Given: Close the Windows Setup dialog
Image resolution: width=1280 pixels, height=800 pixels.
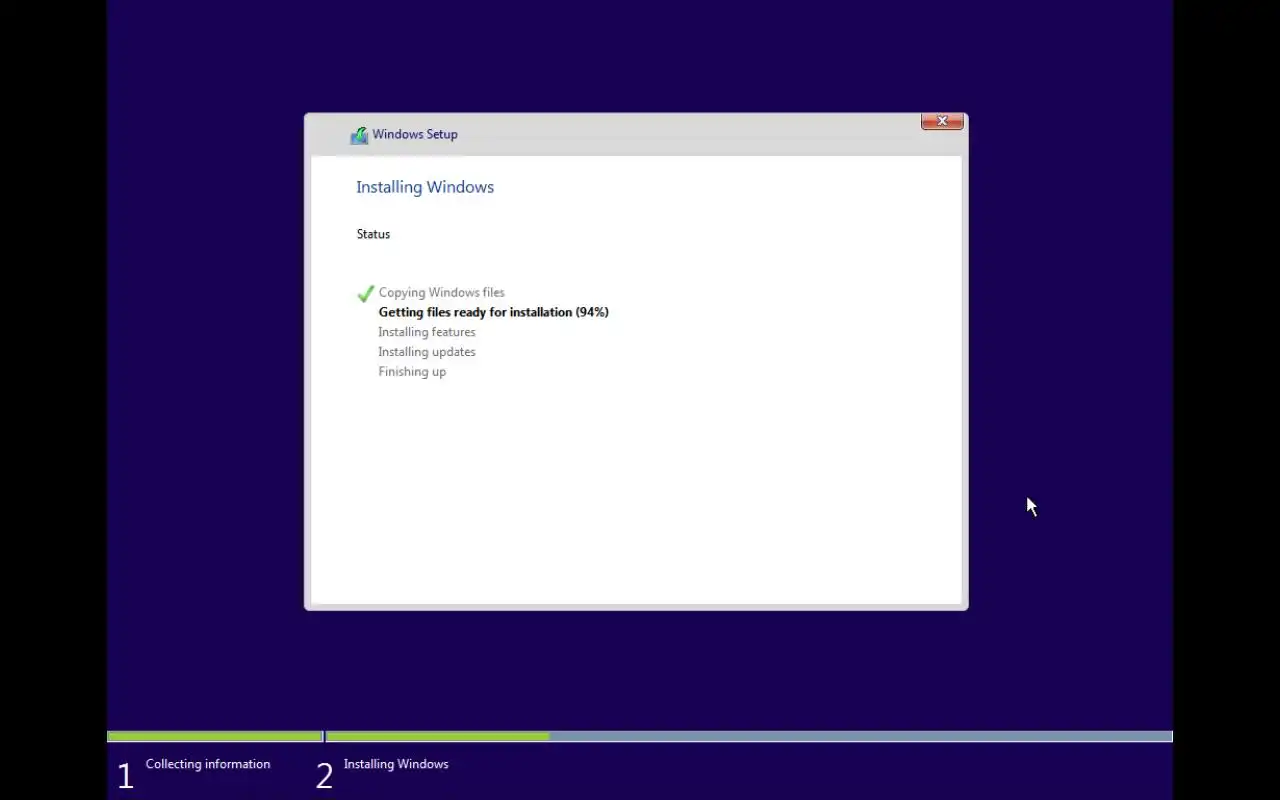Looking at the screenshot, I should click(x=942, y=121).
